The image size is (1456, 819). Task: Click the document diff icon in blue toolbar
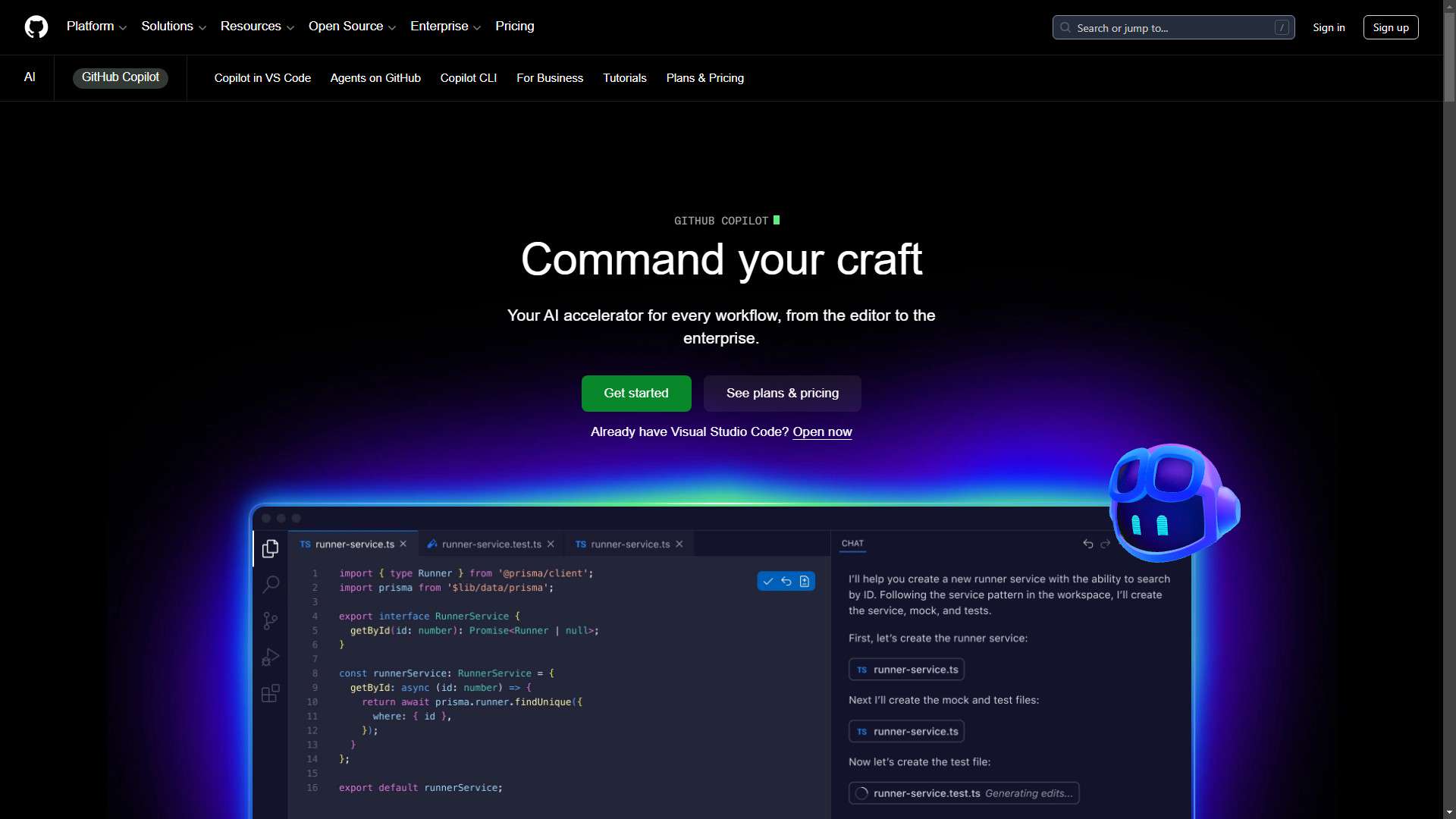coord(805,582)
